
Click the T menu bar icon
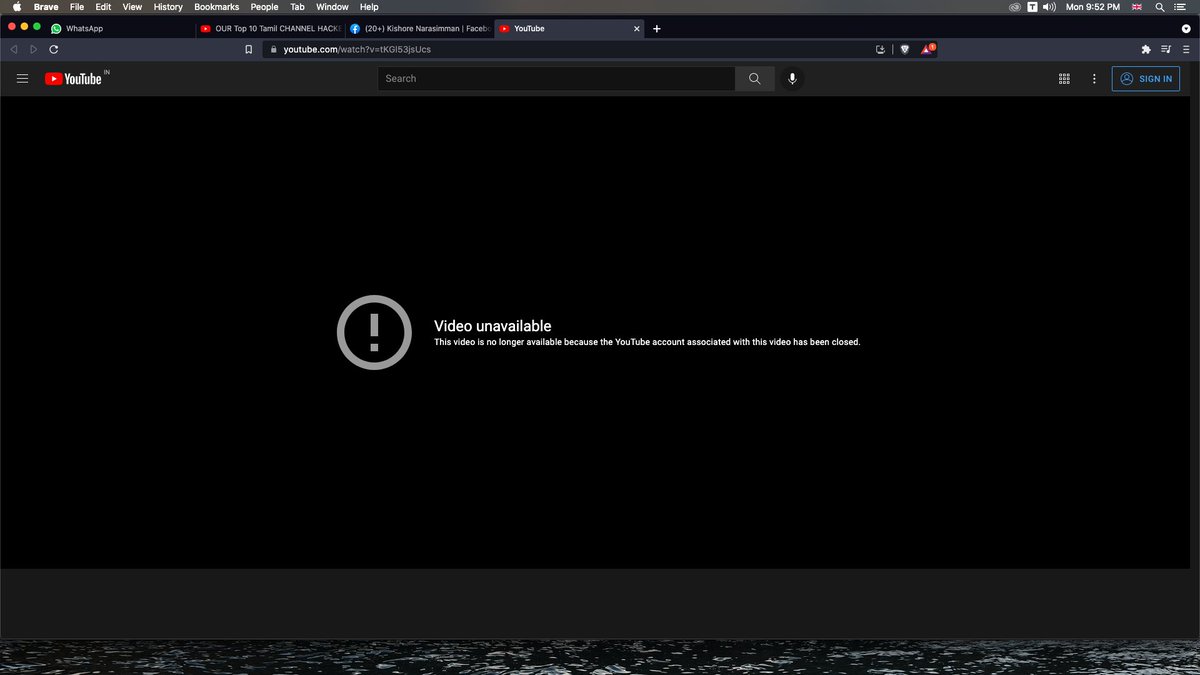pyautogui.click(x=1032, y=7)
